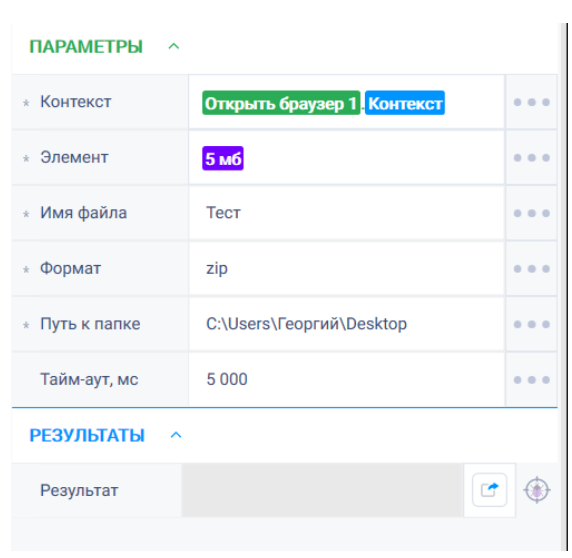Image resolution: width=572 pixels, height=558 pixels.
Task: Click the export result arrow icon
Action: click(x=489, y=490)
